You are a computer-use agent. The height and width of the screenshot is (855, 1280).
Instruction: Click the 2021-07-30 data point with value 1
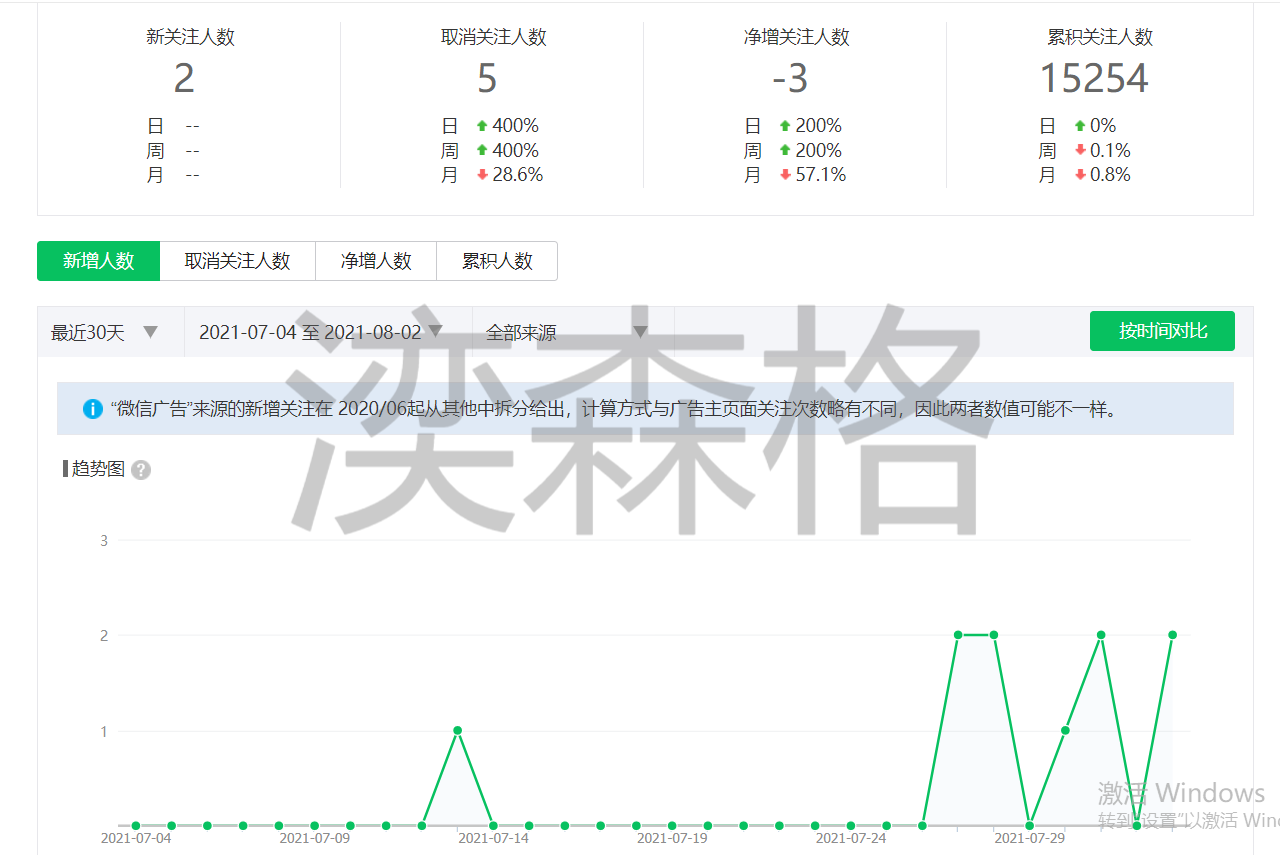point(1065,731)
